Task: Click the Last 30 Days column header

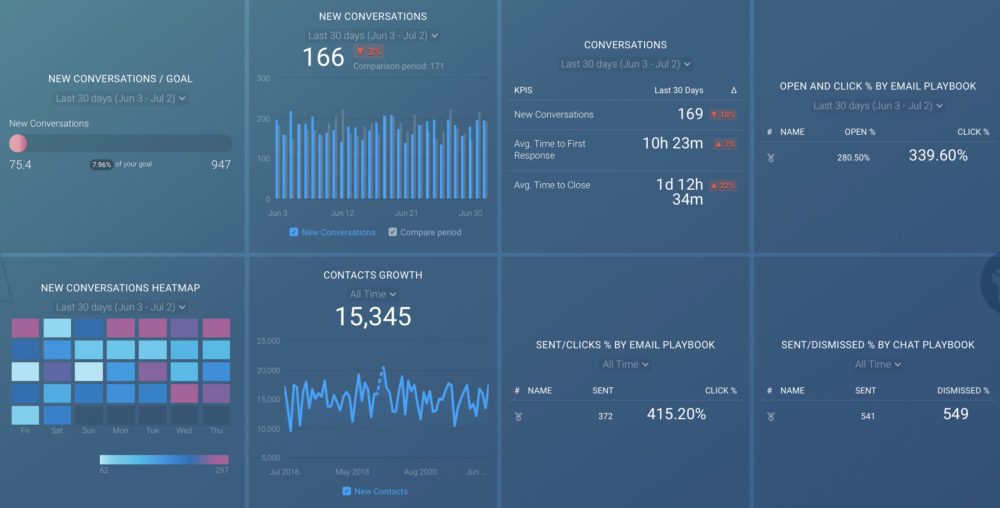Action: click(679, 91)
